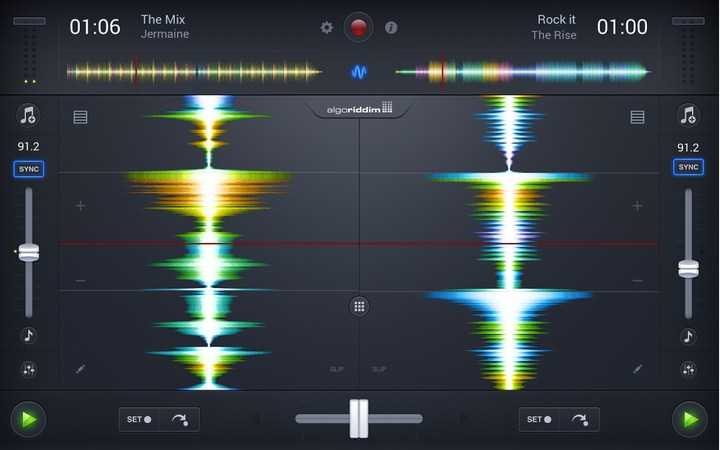720x450 pixels.
Task: Click track title Rock it
Action: 557,19
